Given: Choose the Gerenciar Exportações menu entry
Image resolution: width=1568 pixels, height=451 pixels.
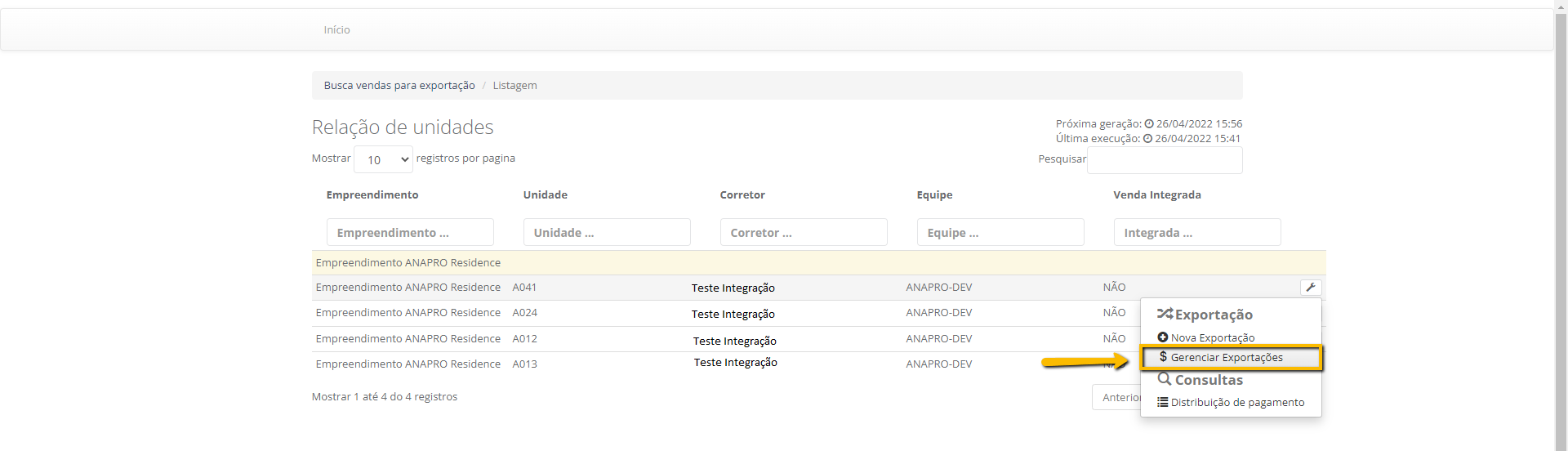Looking at the screenshot, I should (1227, 358).
